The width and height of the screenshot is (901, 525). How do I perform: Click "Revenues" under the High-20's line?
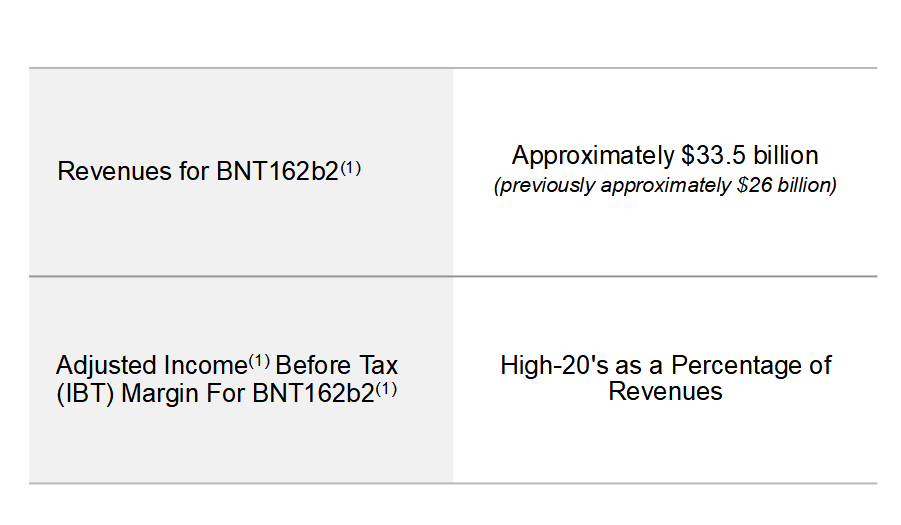pyautogui.click(x=665, y=391)
